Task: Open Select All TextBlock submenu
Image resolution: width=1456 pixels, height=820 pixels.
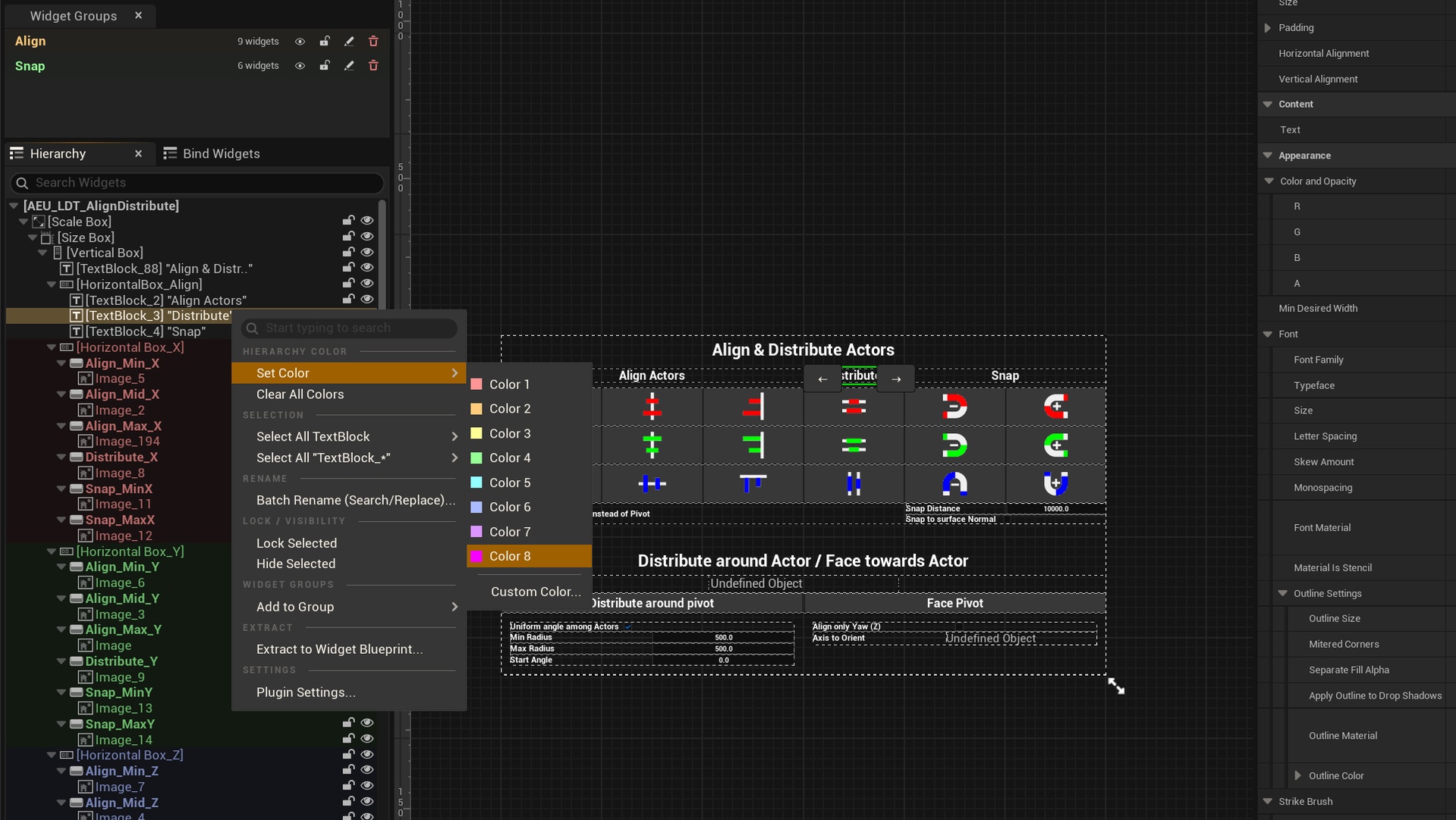Action: click(x=349, y=436)
